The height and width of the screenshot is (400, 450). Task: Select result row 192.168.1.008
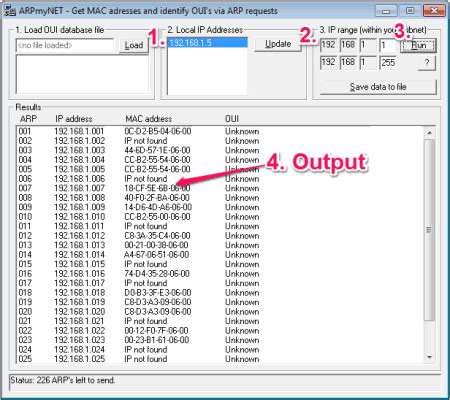220,198
